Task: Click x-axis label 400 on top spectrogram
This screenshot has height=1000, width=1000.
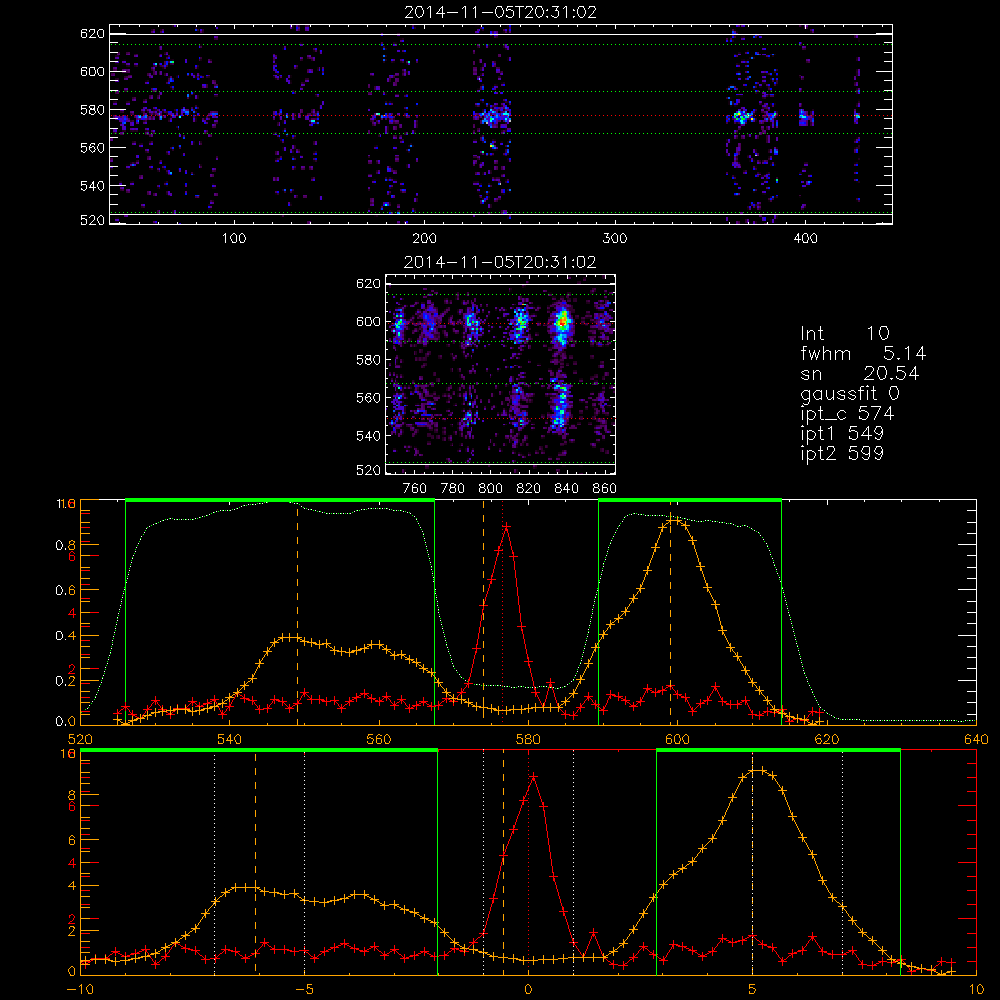Action: 805,239
